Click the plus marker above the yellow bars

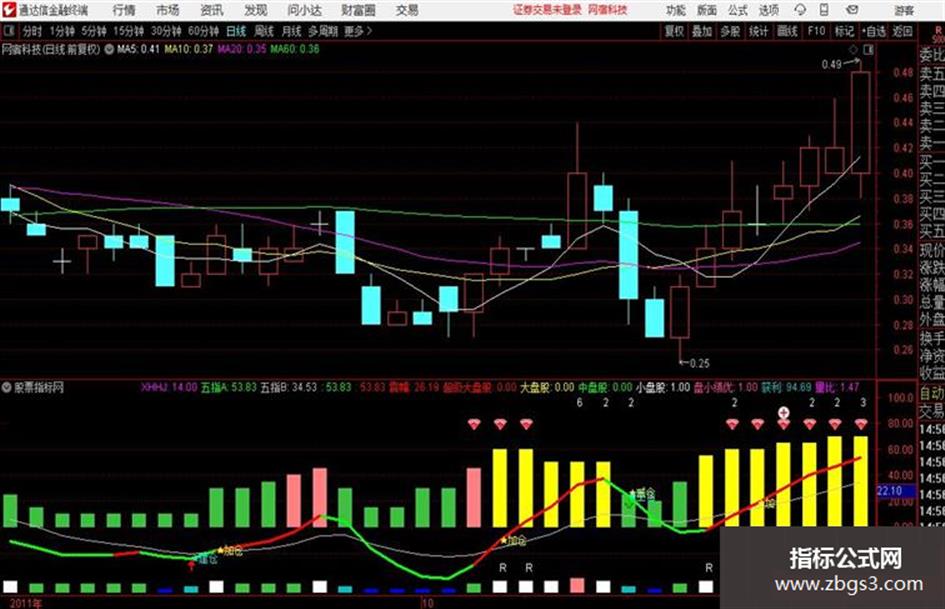(x=783, y=413)
